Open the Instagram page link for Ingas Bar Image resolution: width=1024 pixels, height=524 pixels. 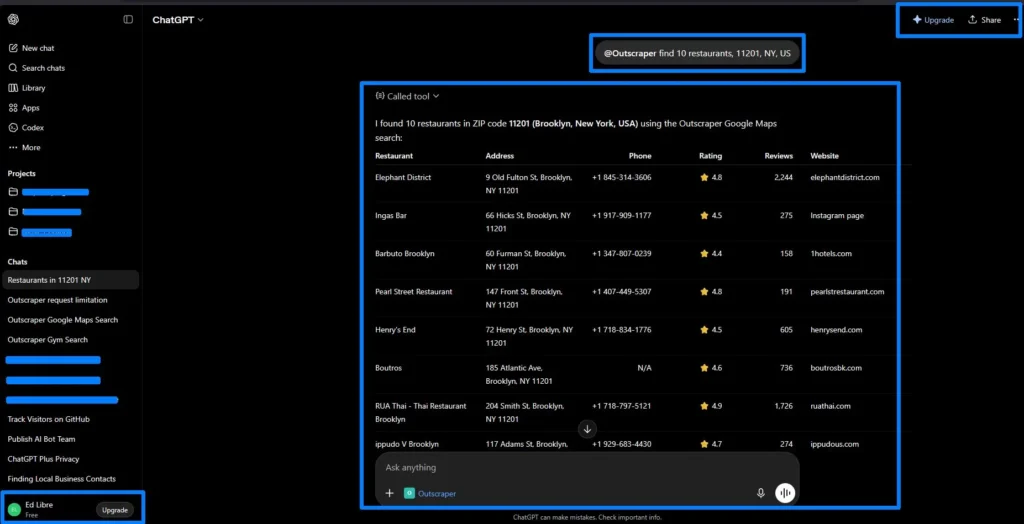837,216
